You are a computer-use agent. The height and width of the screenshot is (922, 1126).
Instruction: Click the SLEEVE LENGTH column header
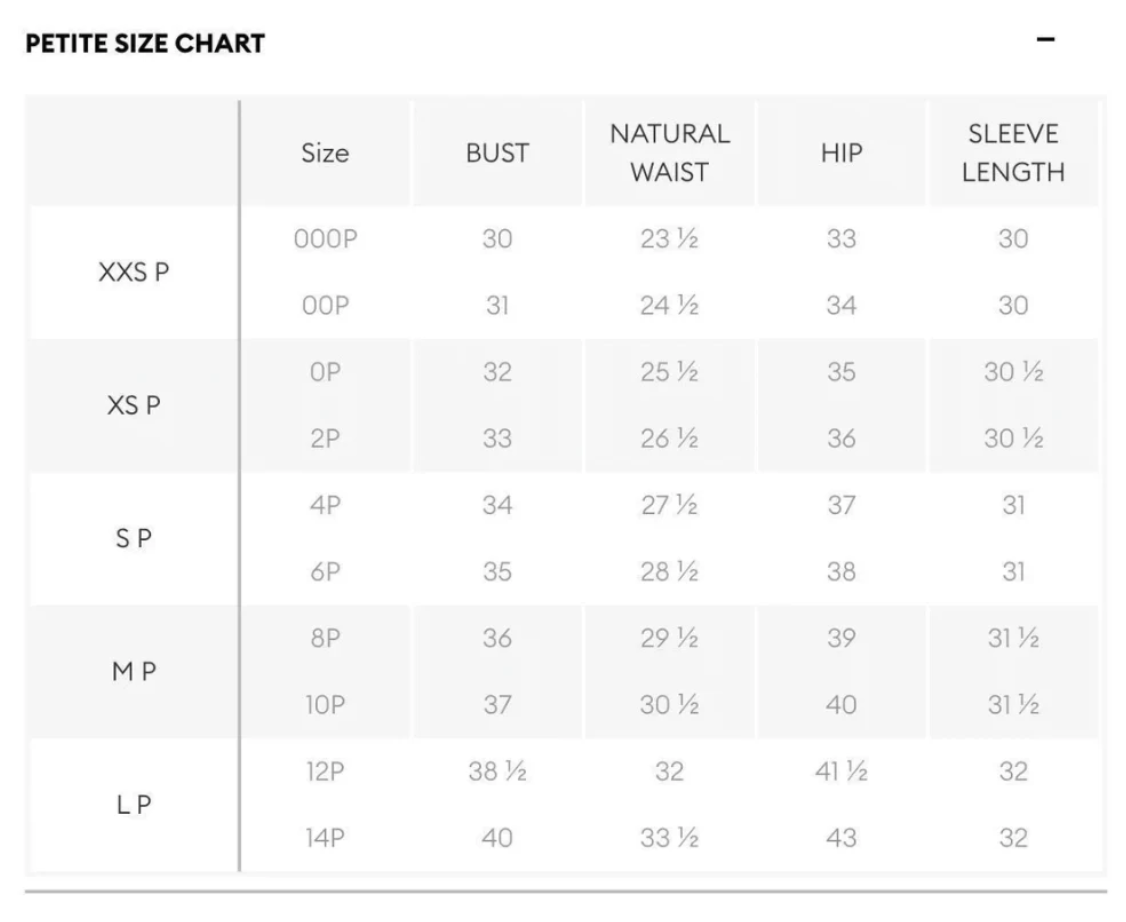coord(1013,153)
